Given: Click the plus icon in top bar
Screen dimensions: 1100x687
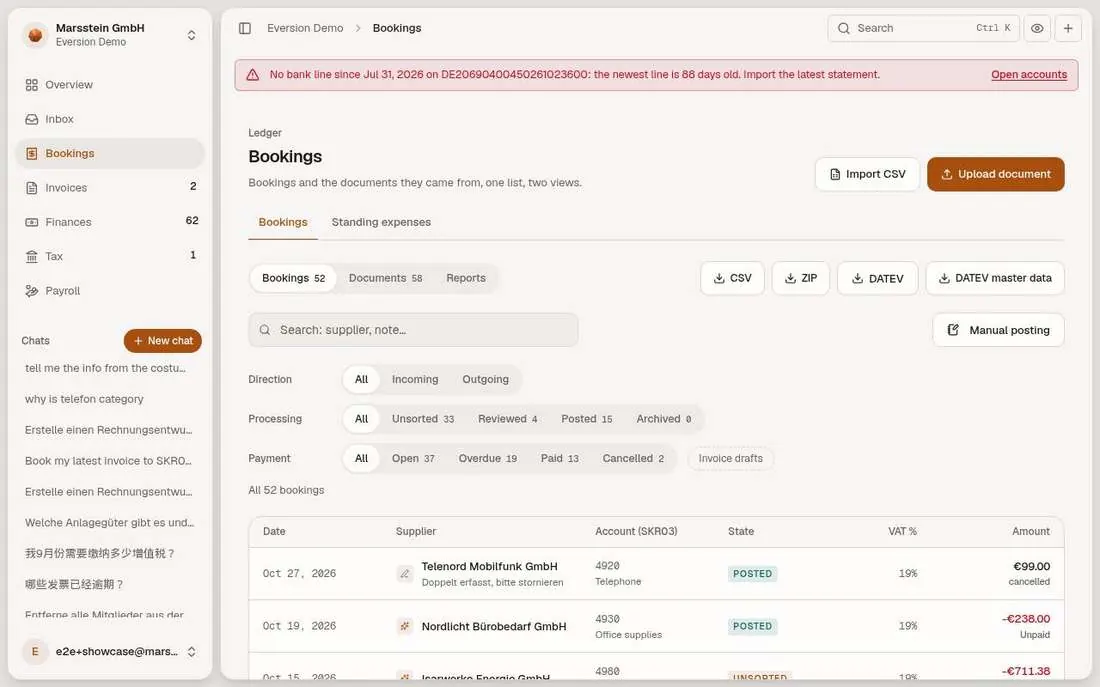Looking at the screenshot, I should pos(1068,28).
